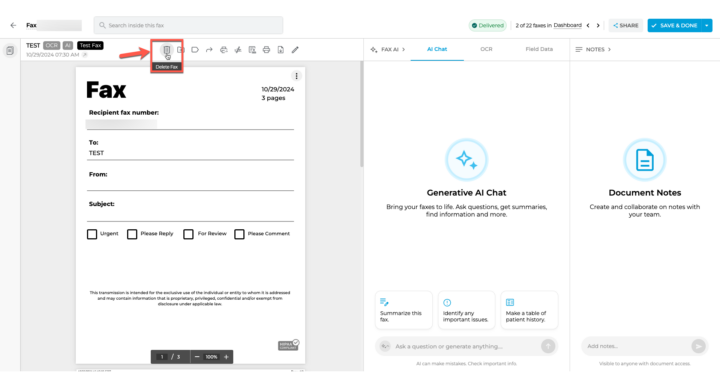
Task: Expand the FAX AI panel chevron
Action: pos(404,49)
